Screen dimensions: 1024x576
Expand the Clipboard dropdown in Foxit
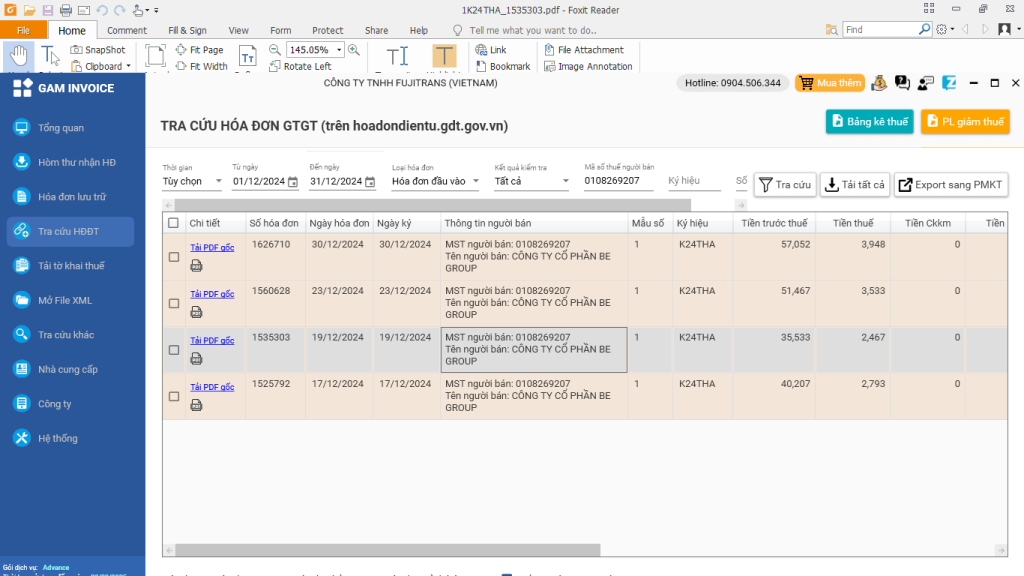pos(129,66)
